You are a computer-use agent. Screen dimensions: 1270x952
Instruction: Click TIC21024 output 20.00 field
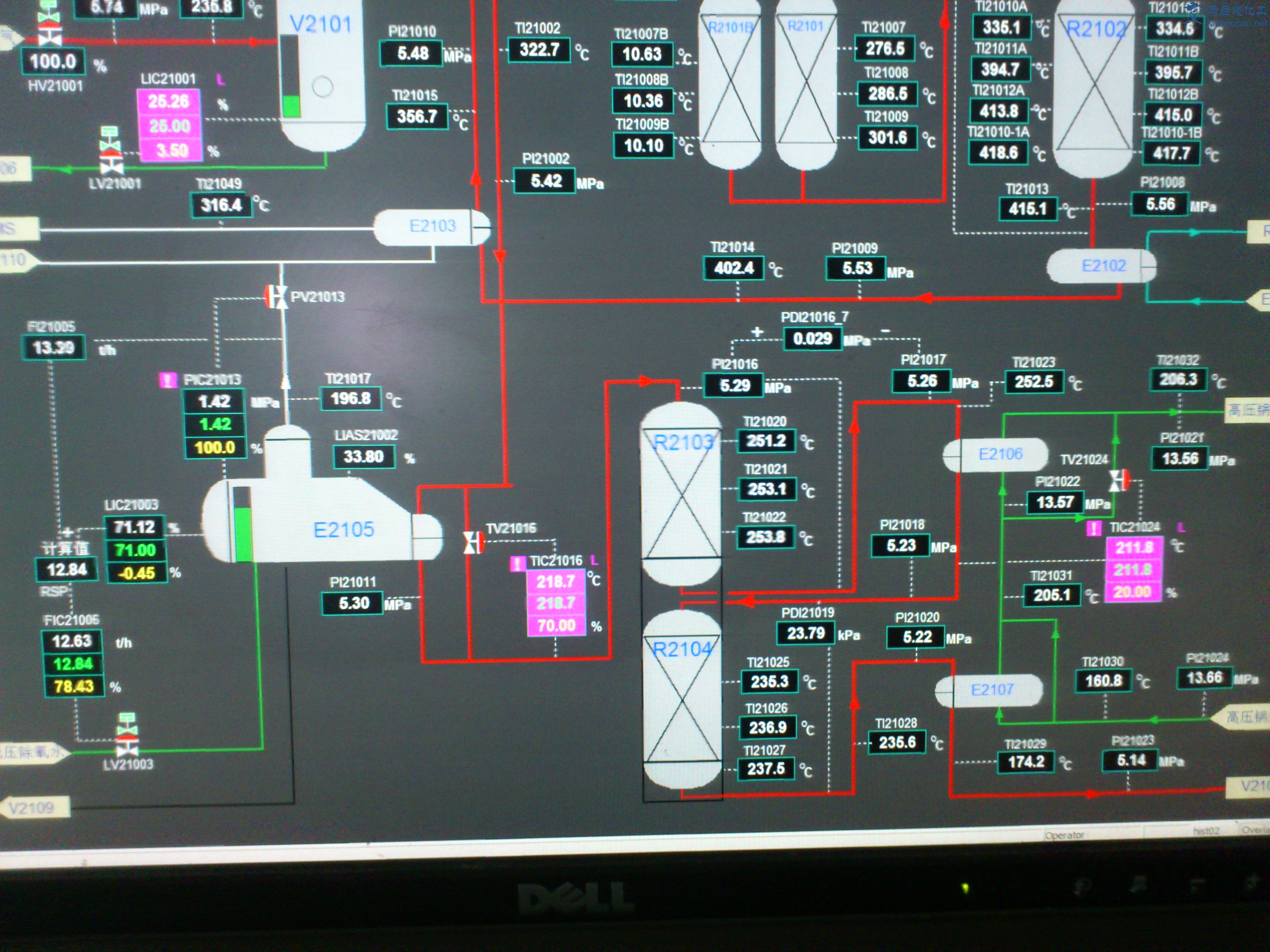[1133, 591]
